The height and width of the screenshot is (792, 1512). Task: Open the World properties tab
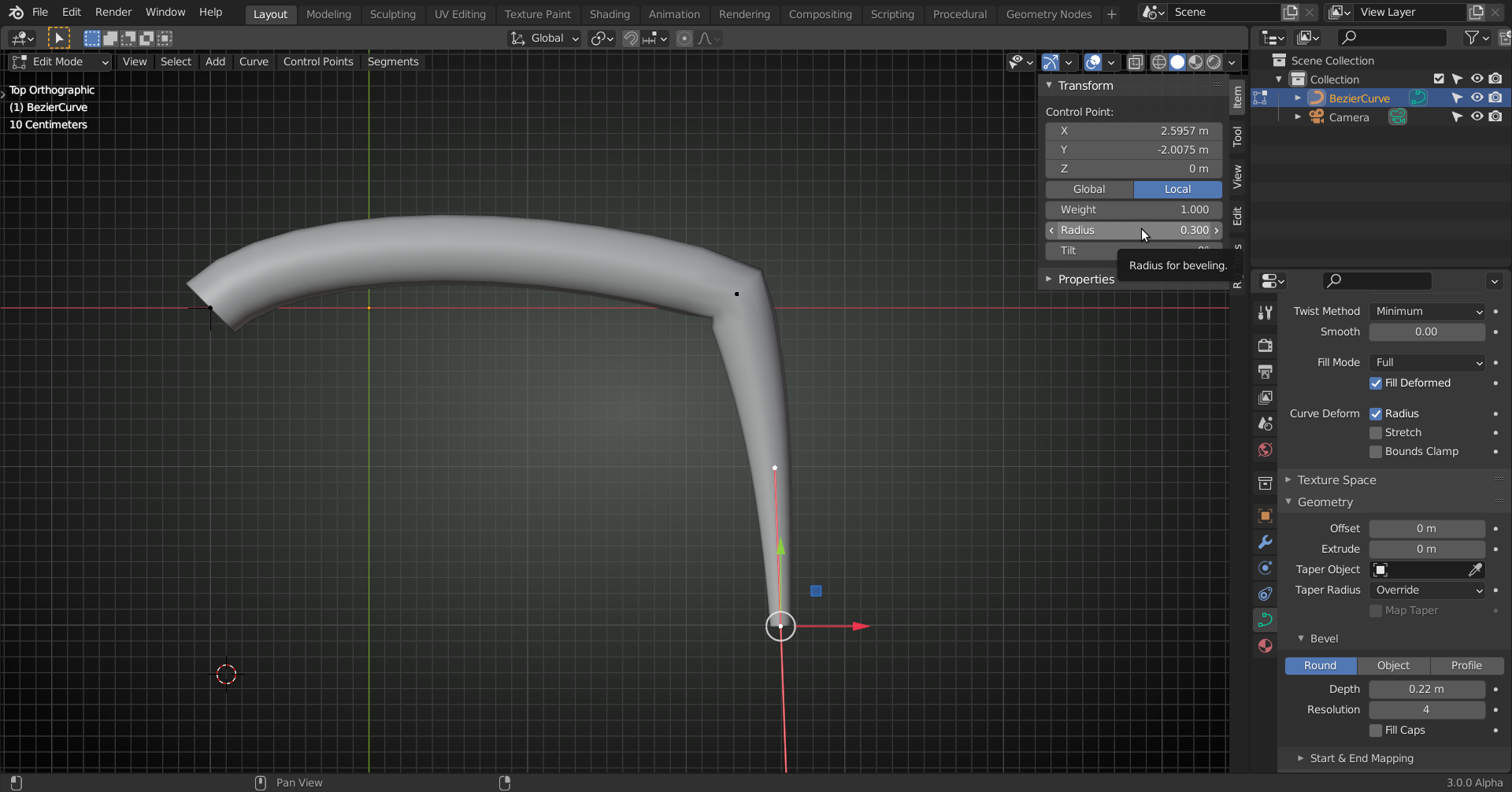pos(1265,450)
